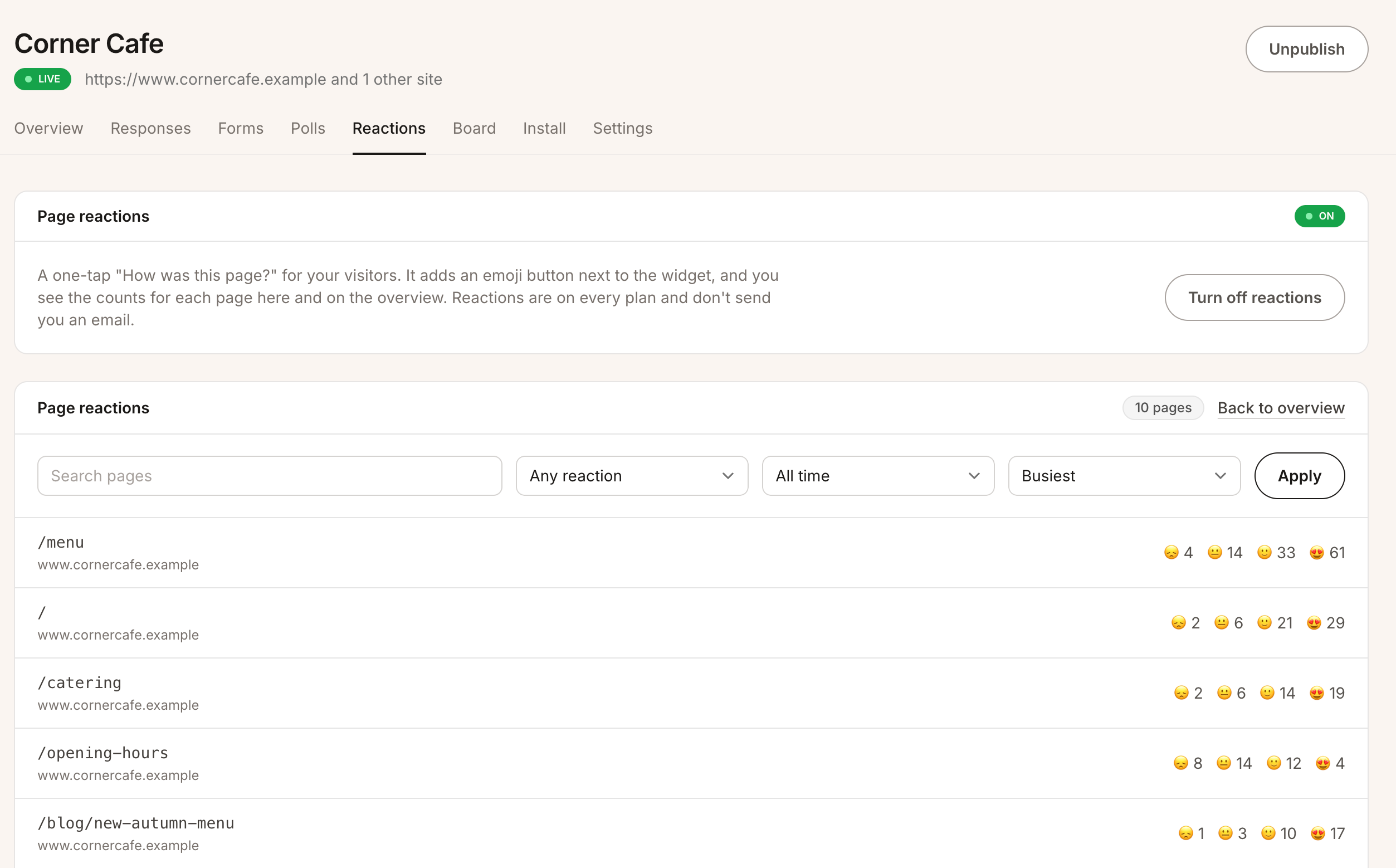Switch to the Responses tab
Image resolution: width=1396 pixels, height=868 pixels.
pos(151,128)
